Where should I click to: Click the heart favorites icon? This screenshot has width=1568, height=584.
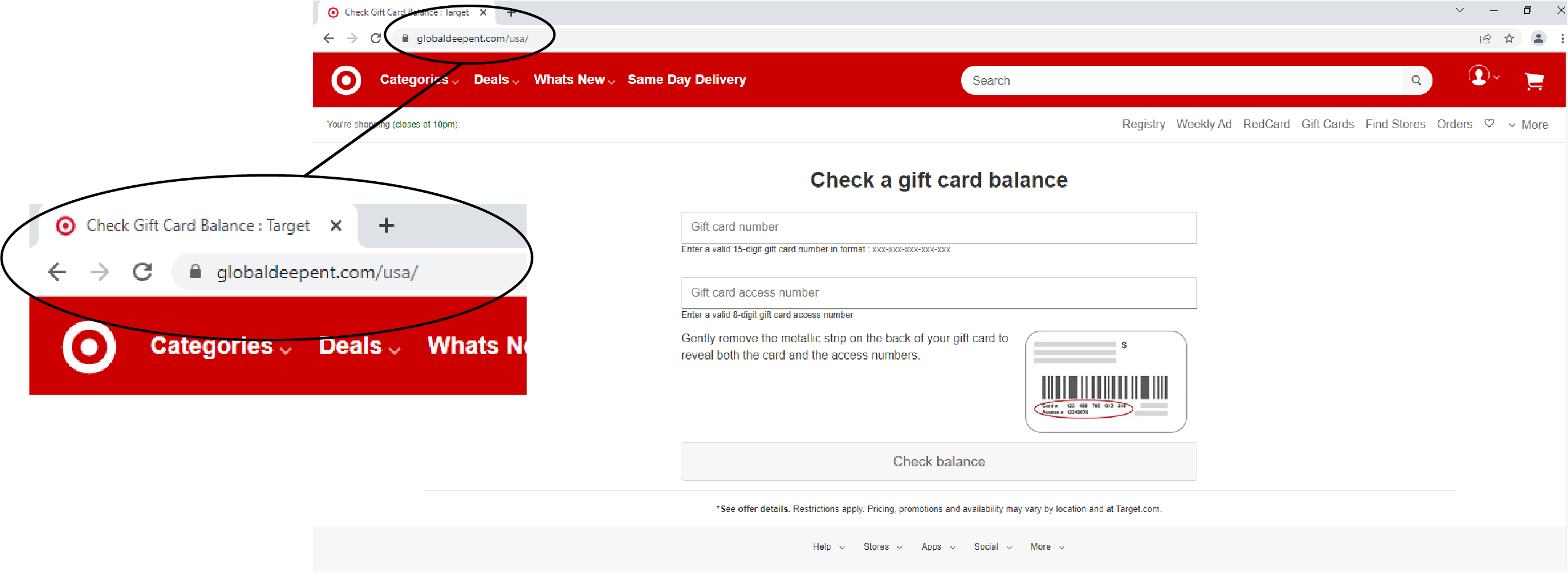1489,123
